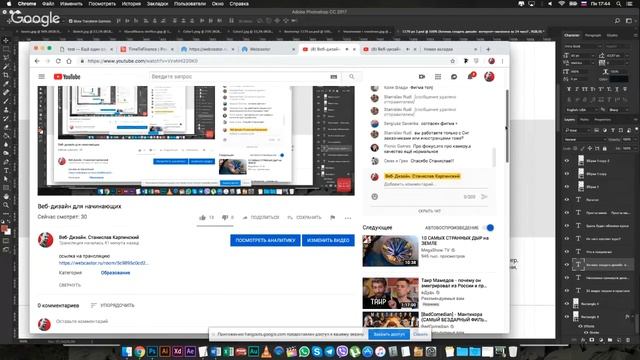Open anti-aliasing method dropdown

619,110
